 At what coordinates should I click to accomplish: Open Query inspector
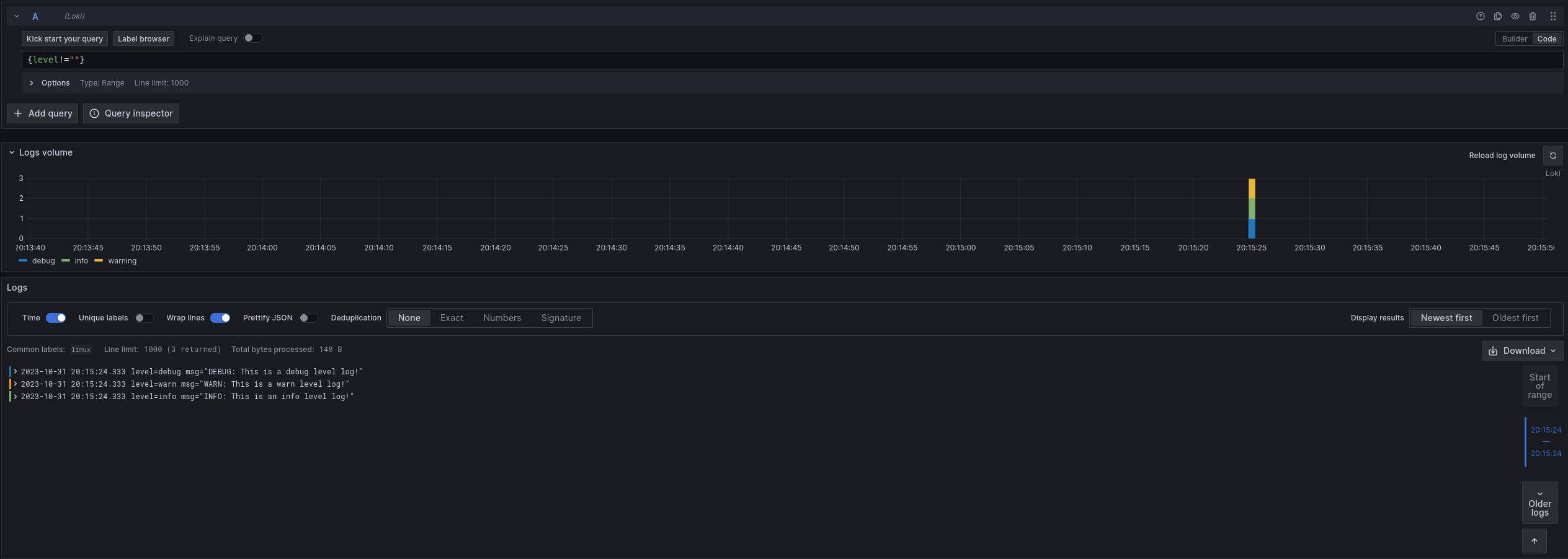[x=131, y=113]
